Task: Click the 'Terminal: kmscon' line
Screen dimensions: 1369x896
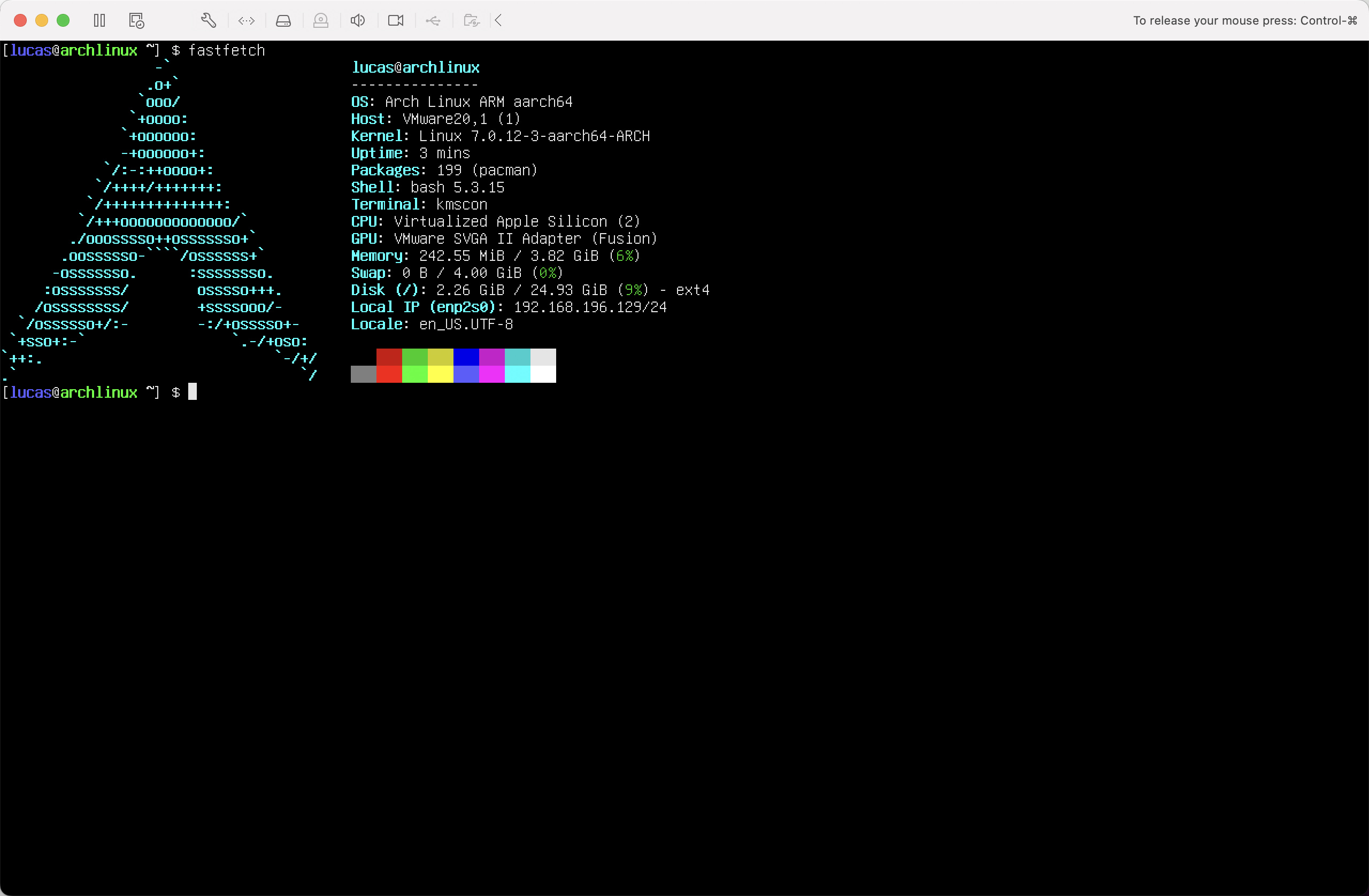Action: point(419,205)
